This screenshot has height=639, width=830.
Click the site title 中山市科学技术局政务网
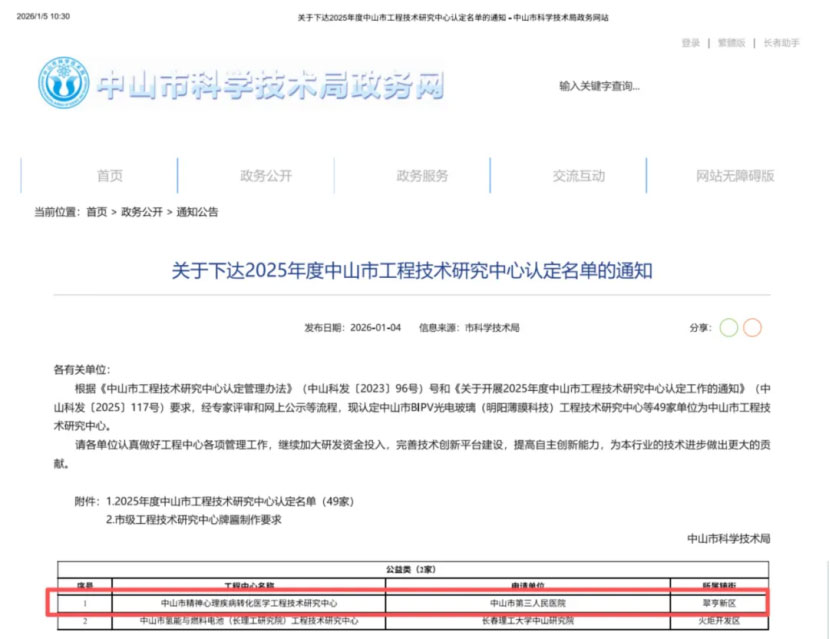(270, 86)
